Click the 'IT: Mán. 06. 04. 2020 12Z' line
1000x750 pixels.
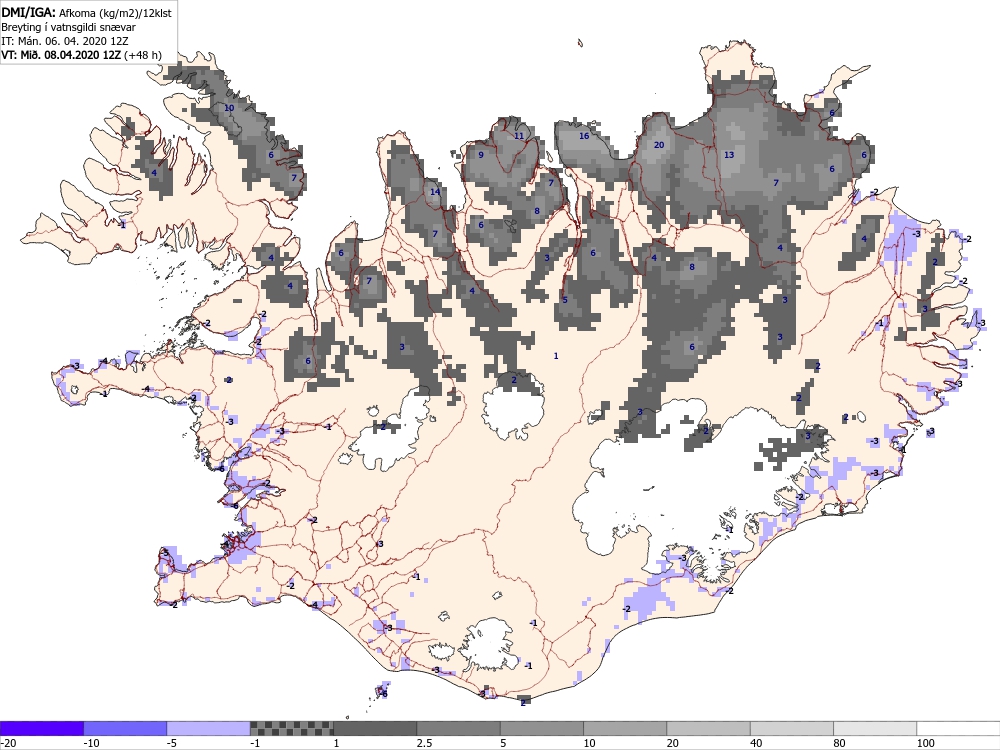pos(65,41)
